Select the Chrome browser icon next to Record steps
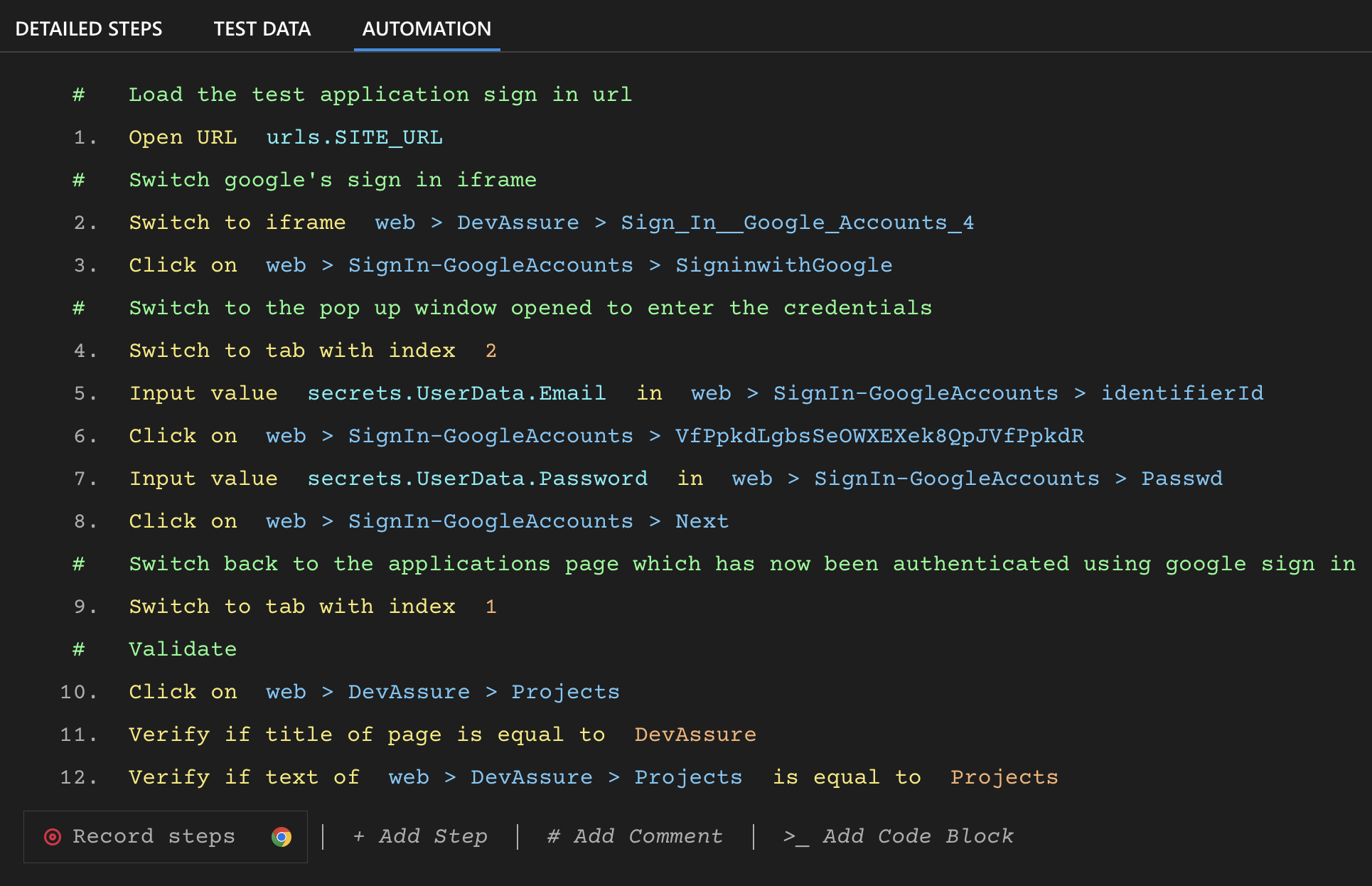1372x886 pixels. 282,837
